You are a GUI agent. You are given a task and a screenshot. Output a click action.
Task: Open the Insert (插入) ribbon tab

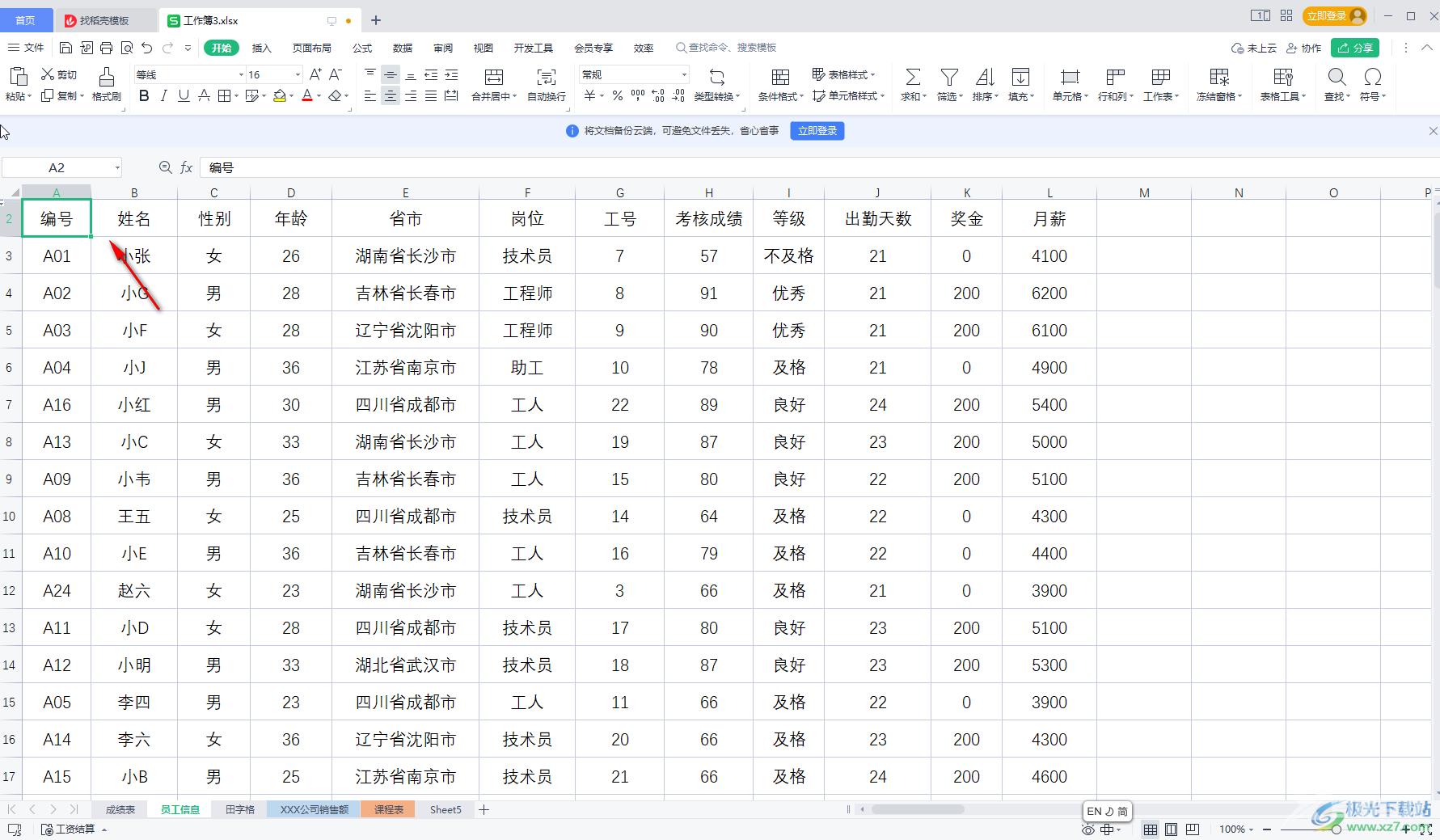tap(261, 48)
